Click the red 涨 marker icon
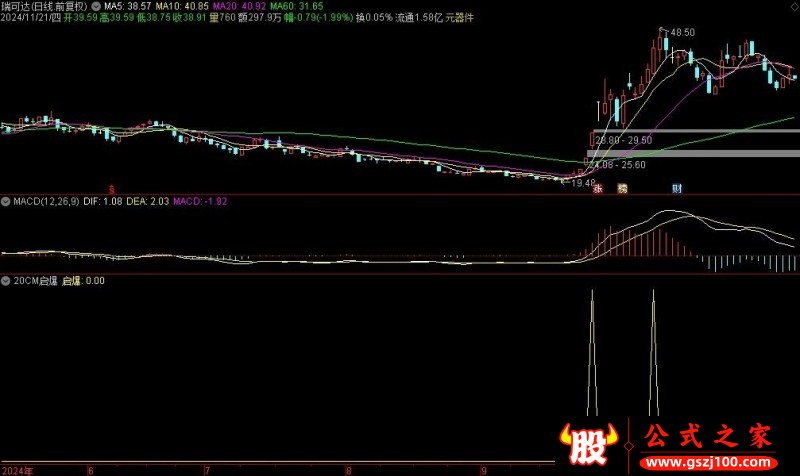This screenshot has width=800, height=476. [597, 188]
